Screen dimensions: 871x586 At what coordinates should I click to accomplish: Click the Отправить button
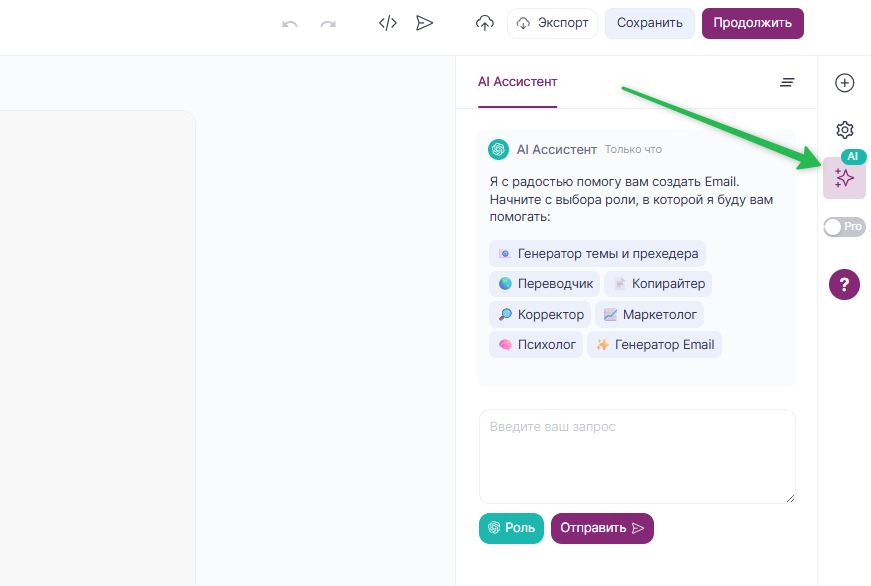[602, 528]
